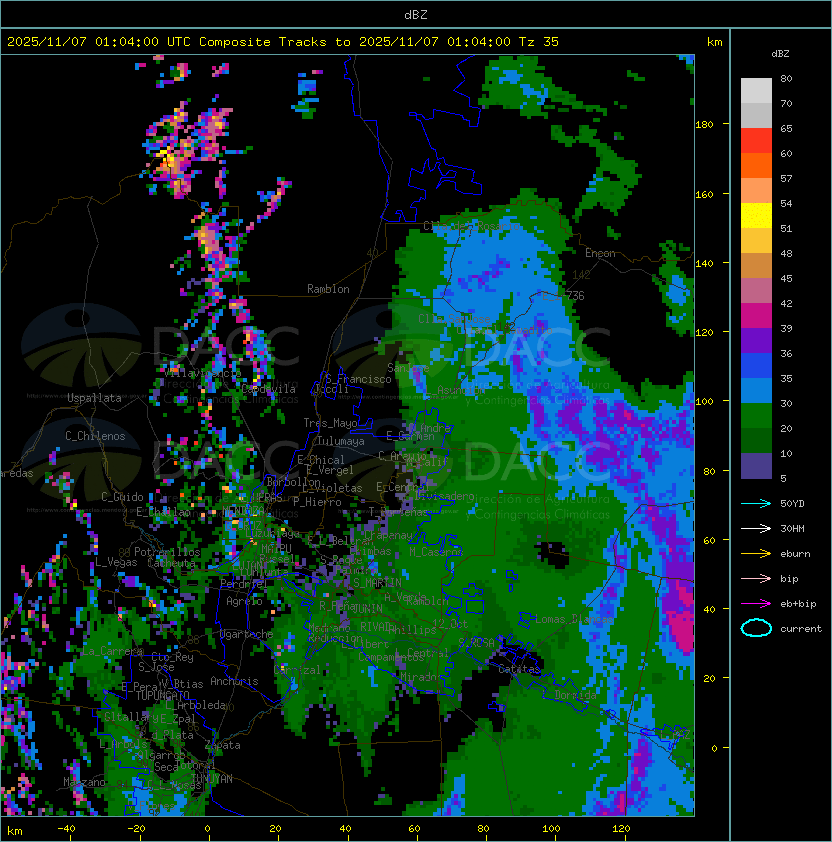Select the bright yellow swatch in dBZ scale
832x842 pixels.
[756, 215]
